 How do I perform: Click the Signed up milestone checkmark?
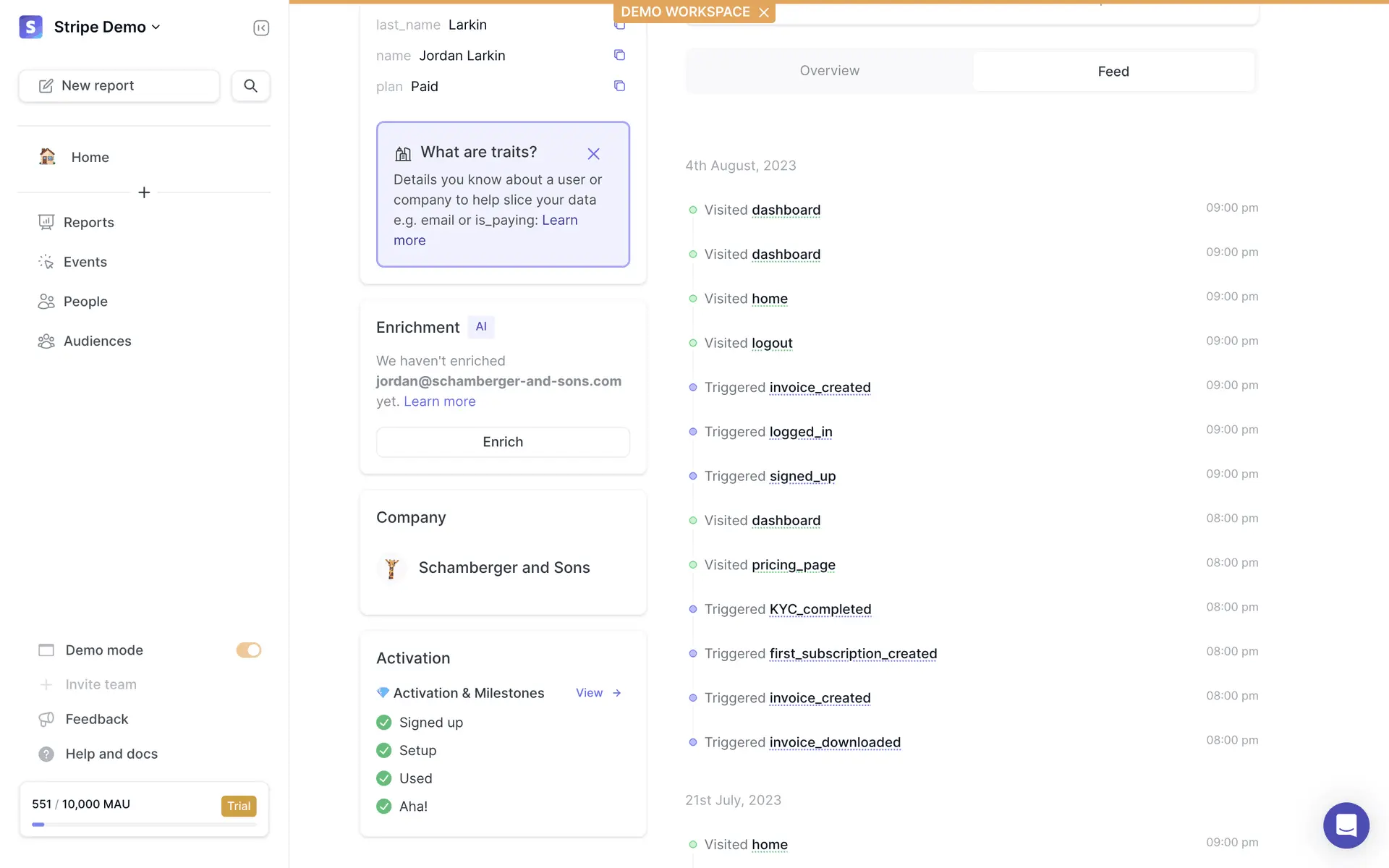click(384, 723)
